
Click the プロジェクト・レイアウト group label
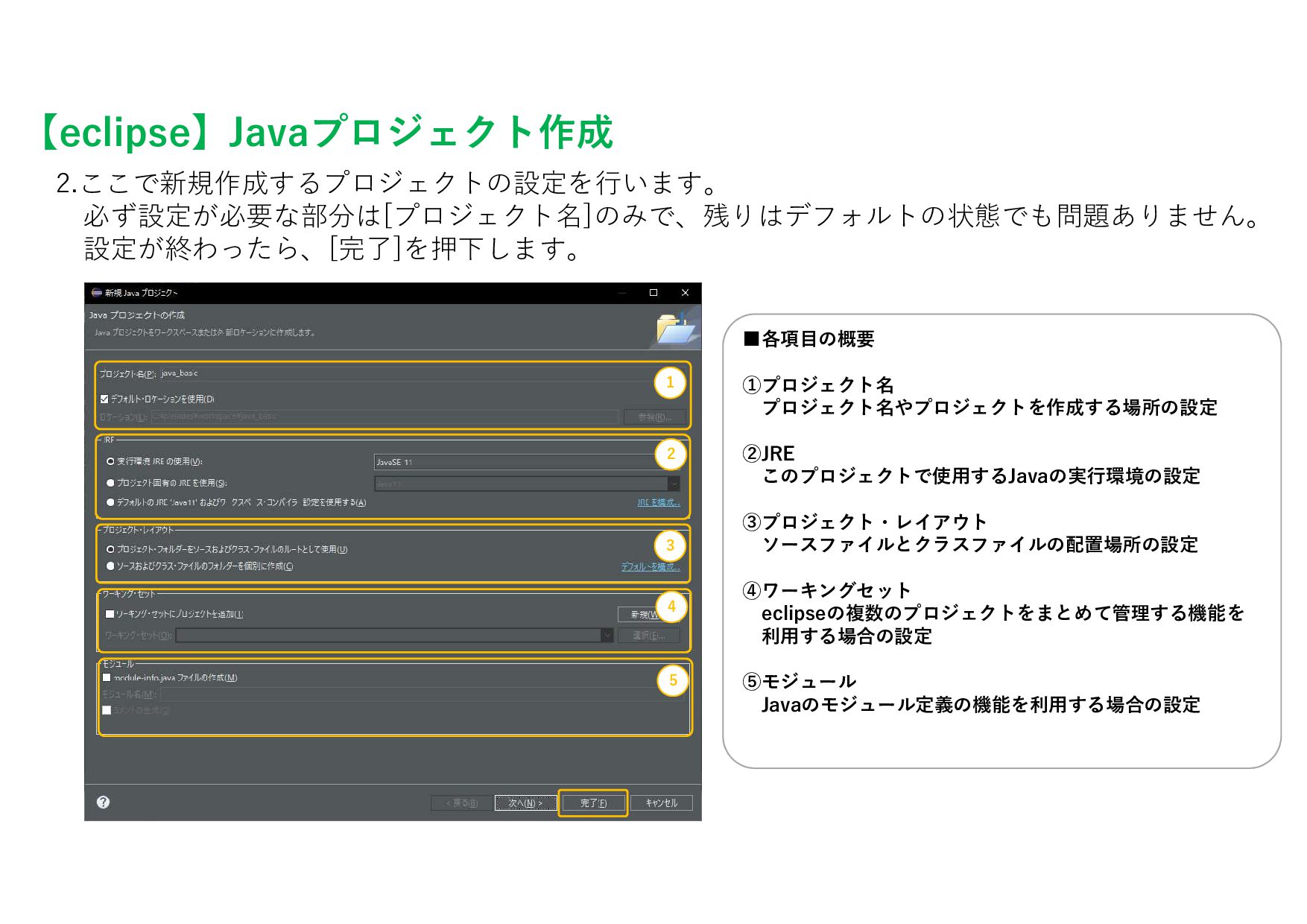138,530
